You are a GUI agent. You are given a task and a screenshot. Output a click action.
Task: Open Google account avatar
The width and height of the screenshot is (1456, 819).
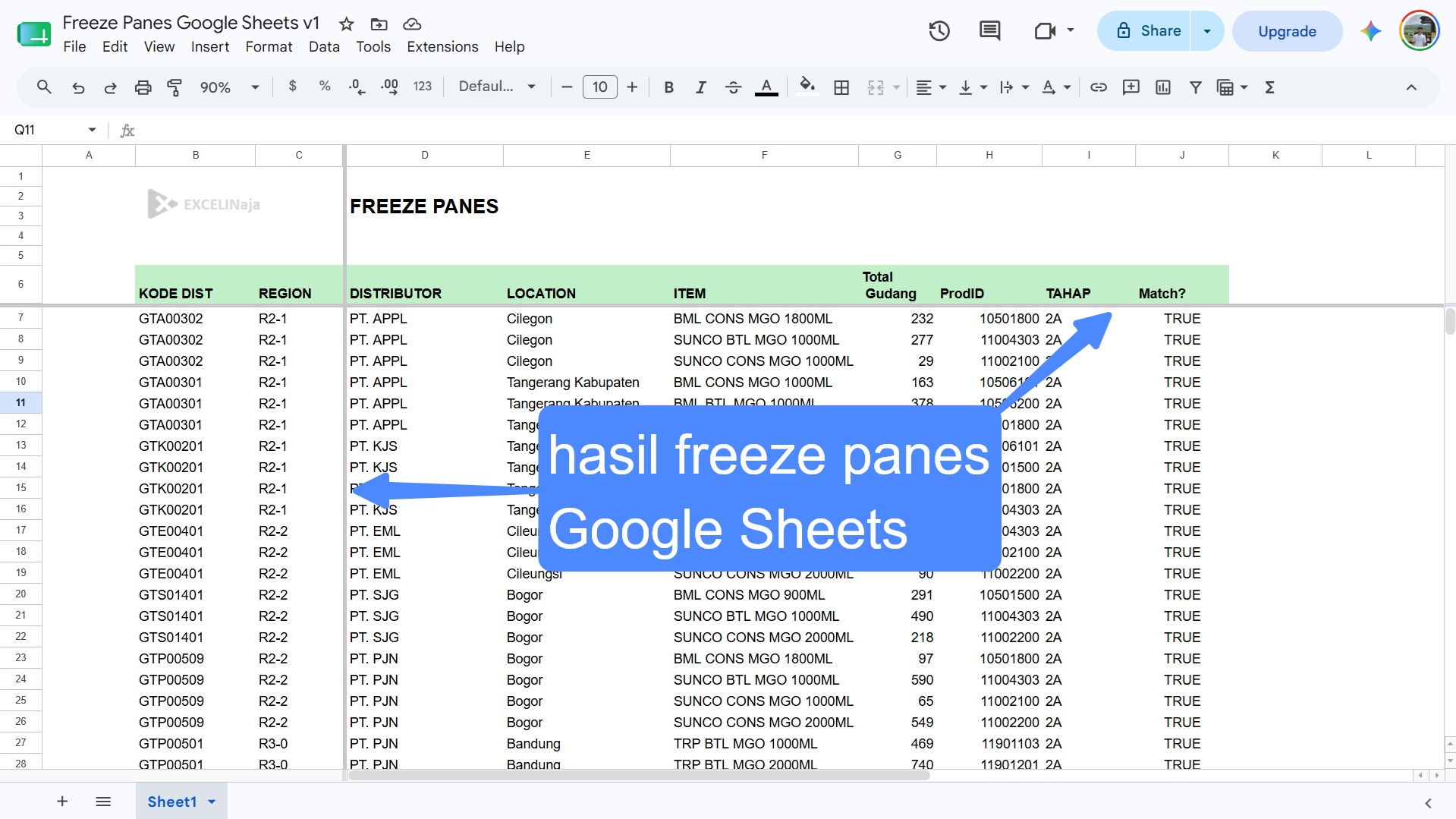(x=1419, y=31)
